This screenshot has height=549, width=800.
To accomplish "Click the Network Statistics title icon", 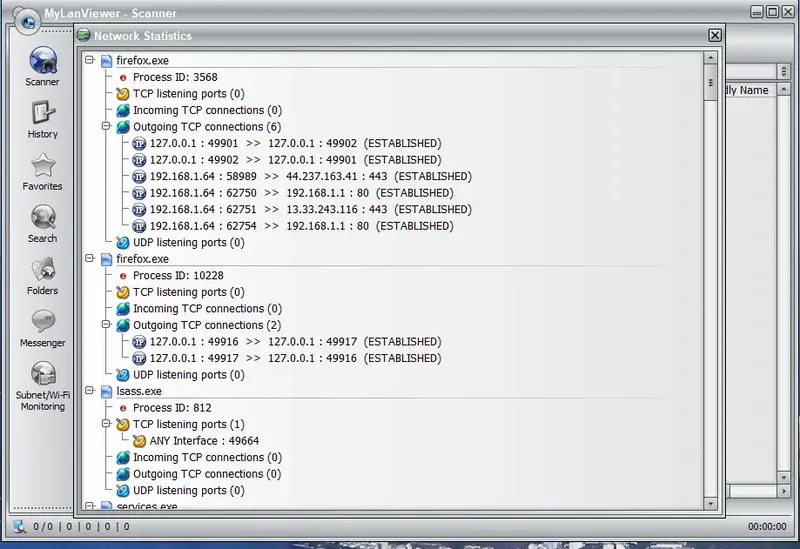I will [84, 35].
